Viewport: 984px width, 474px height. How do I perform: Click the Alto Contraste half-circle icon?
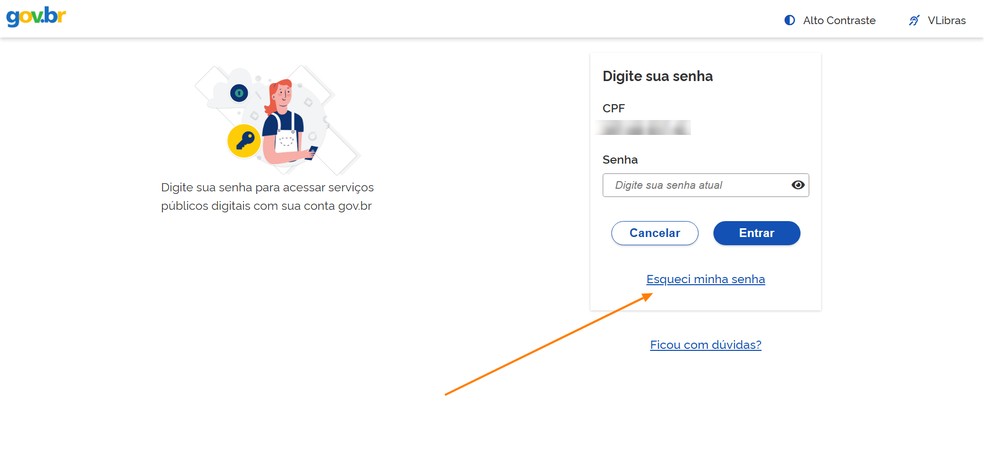[789, 20]
